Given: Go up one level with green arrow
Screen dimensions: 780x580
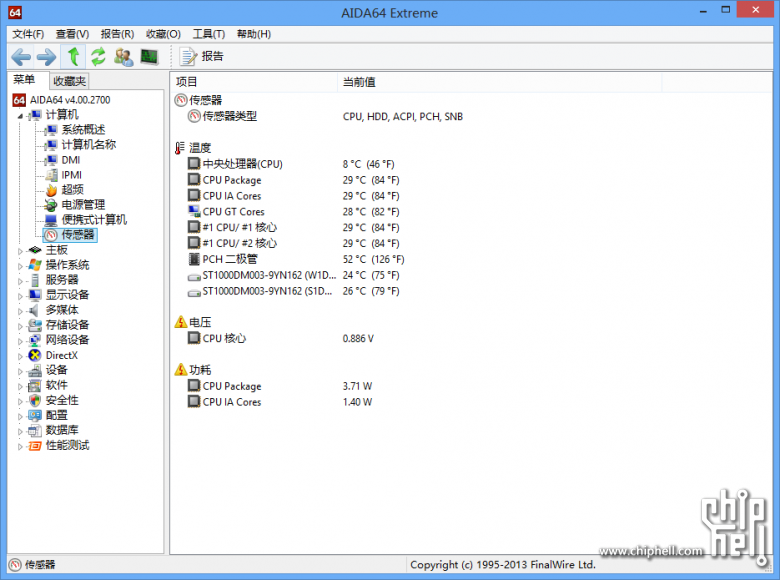Looking at the screenshot, I should point(74,56).
